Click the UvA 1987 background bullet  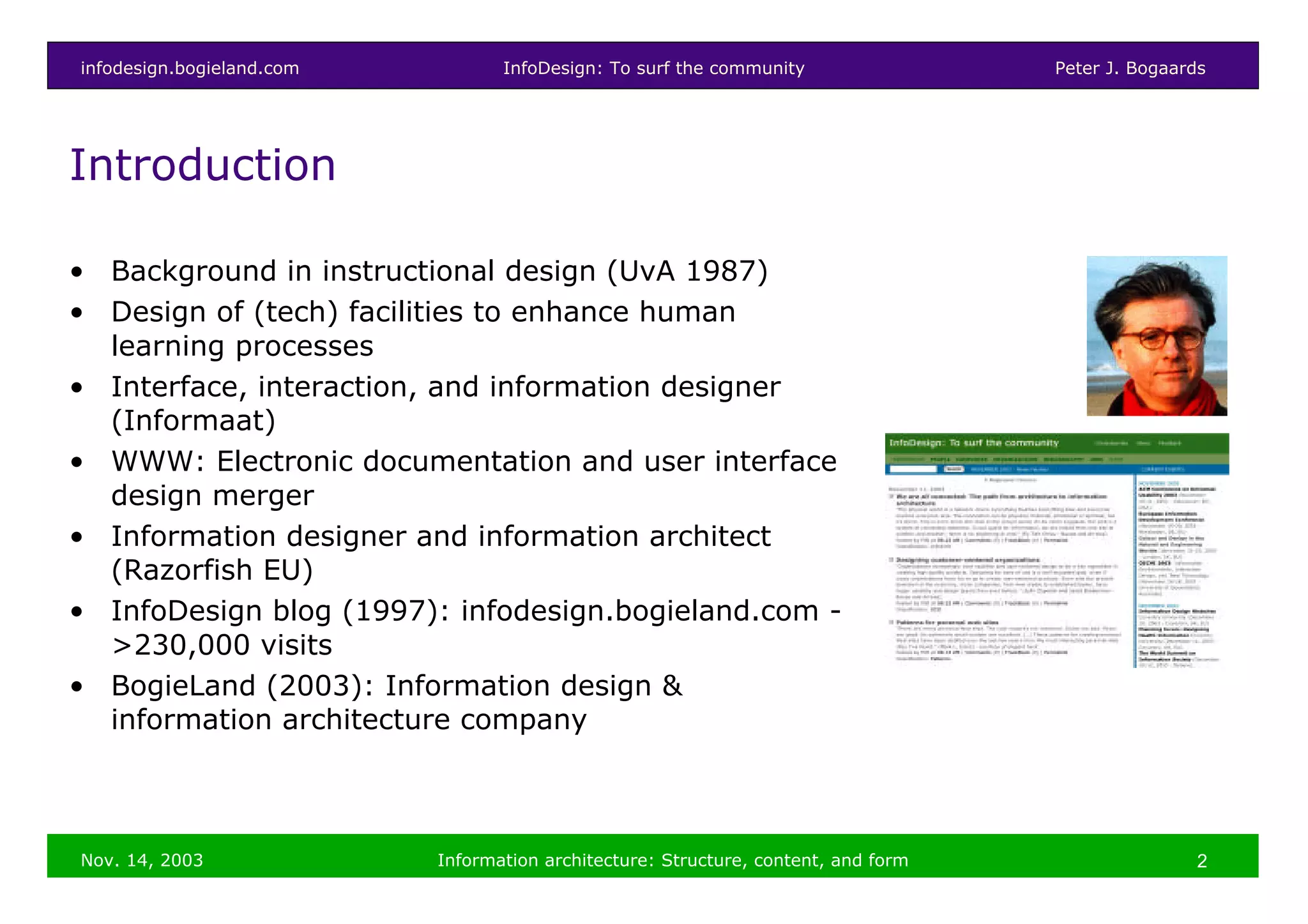point(439,271)
